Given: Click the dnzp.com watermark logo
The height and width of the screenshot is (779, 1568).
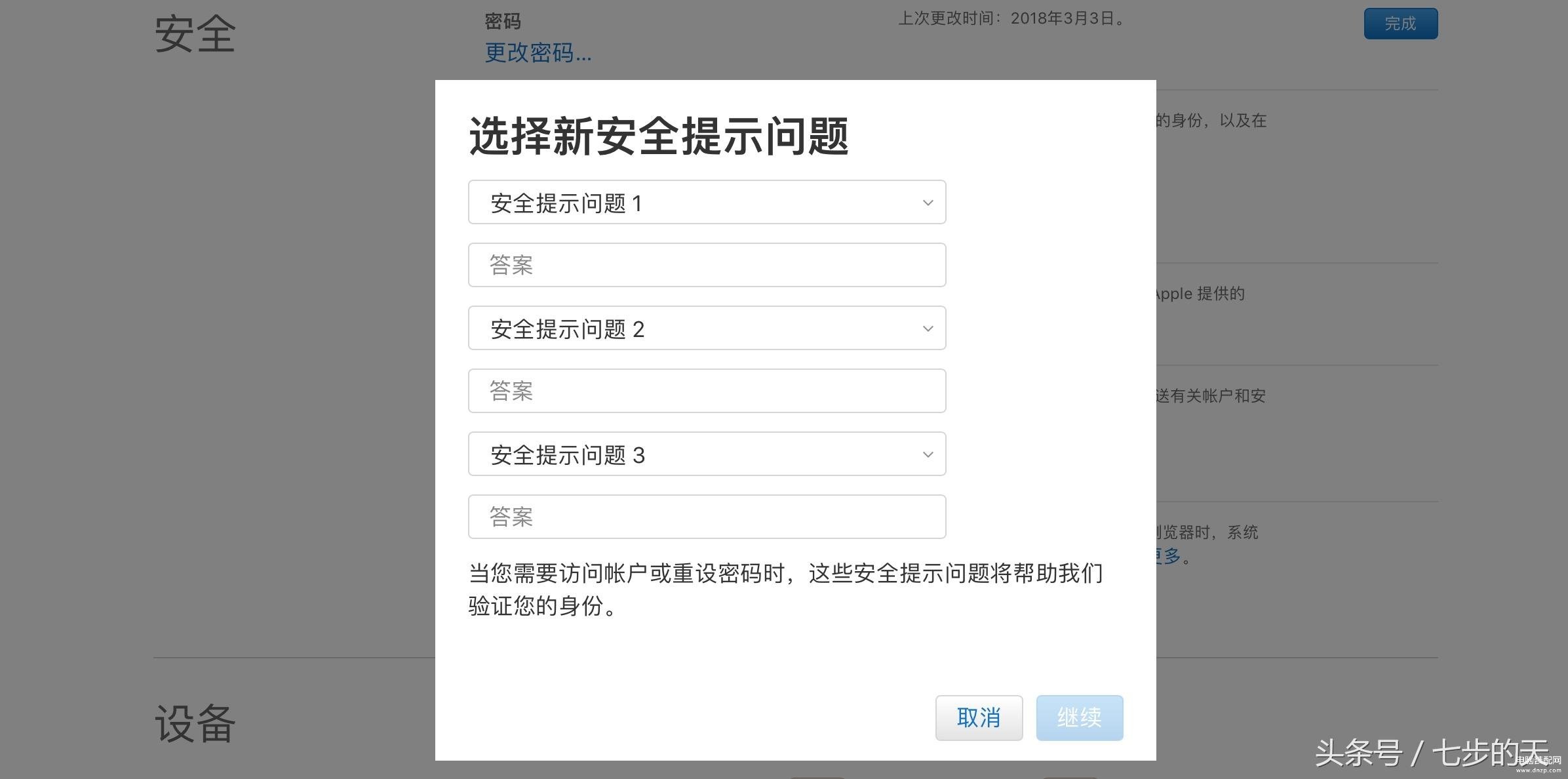Looking at the screenshot, I should pos(1538,764).
